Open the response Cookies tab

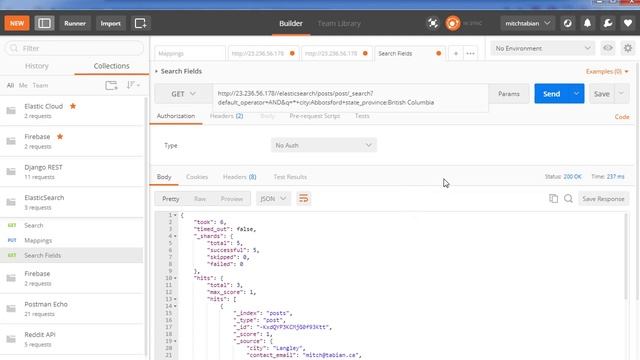point(197,177)
